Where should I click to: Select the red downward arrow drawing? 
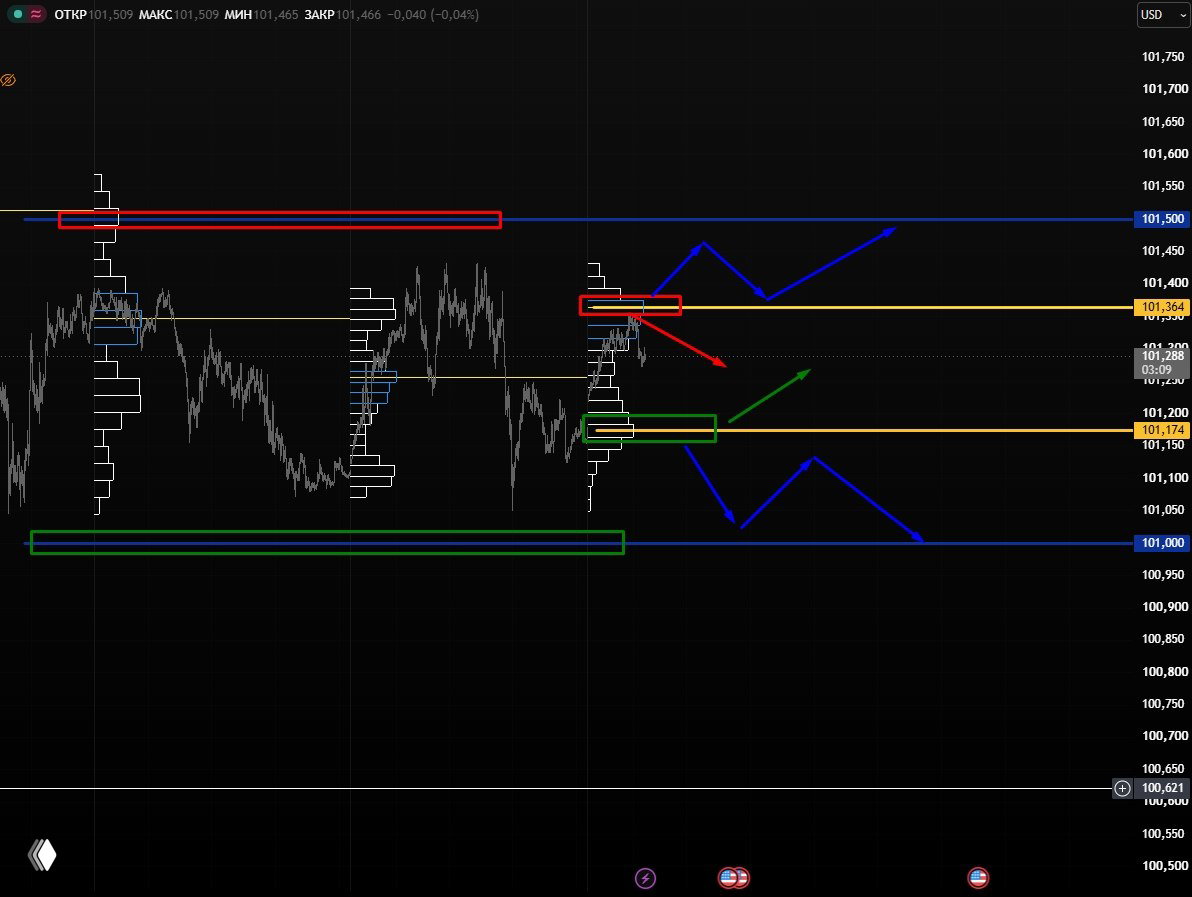pyautogui.click(x=682, y=342)
